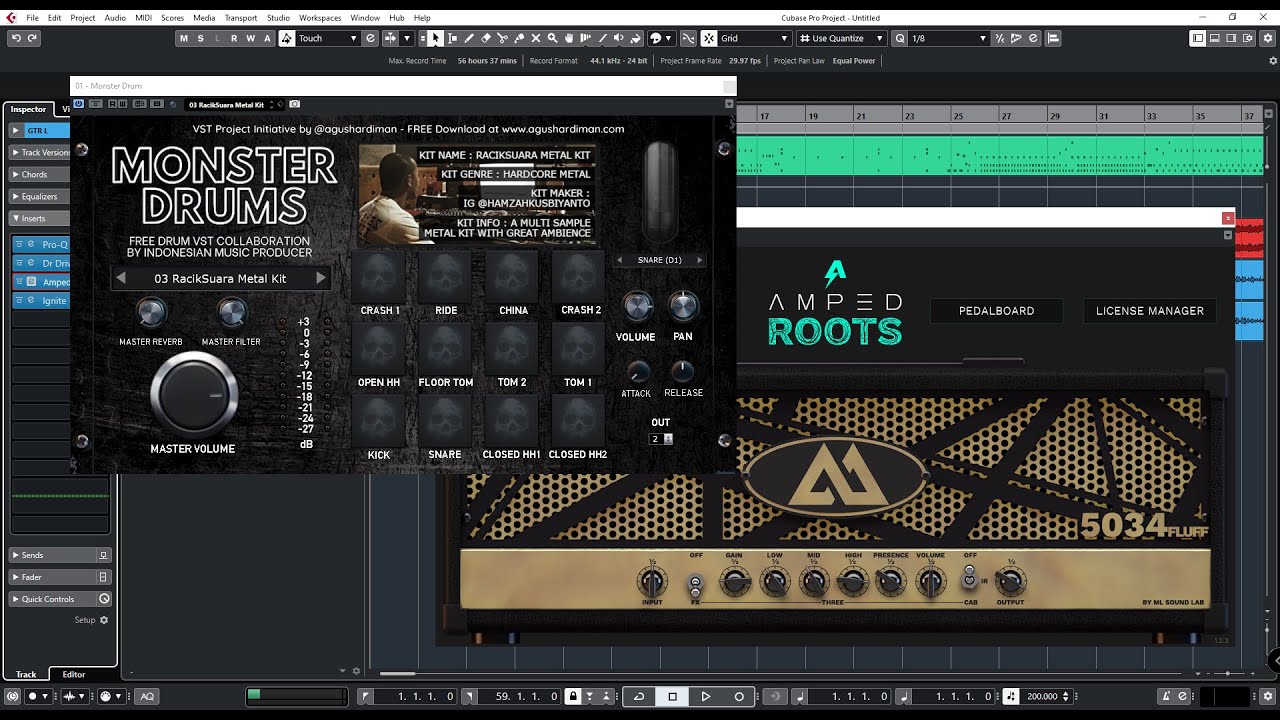The height and width of the screenshot is (720, 1280).
Task: Select the Object Selection arrow tool
Action: [435, 38]
